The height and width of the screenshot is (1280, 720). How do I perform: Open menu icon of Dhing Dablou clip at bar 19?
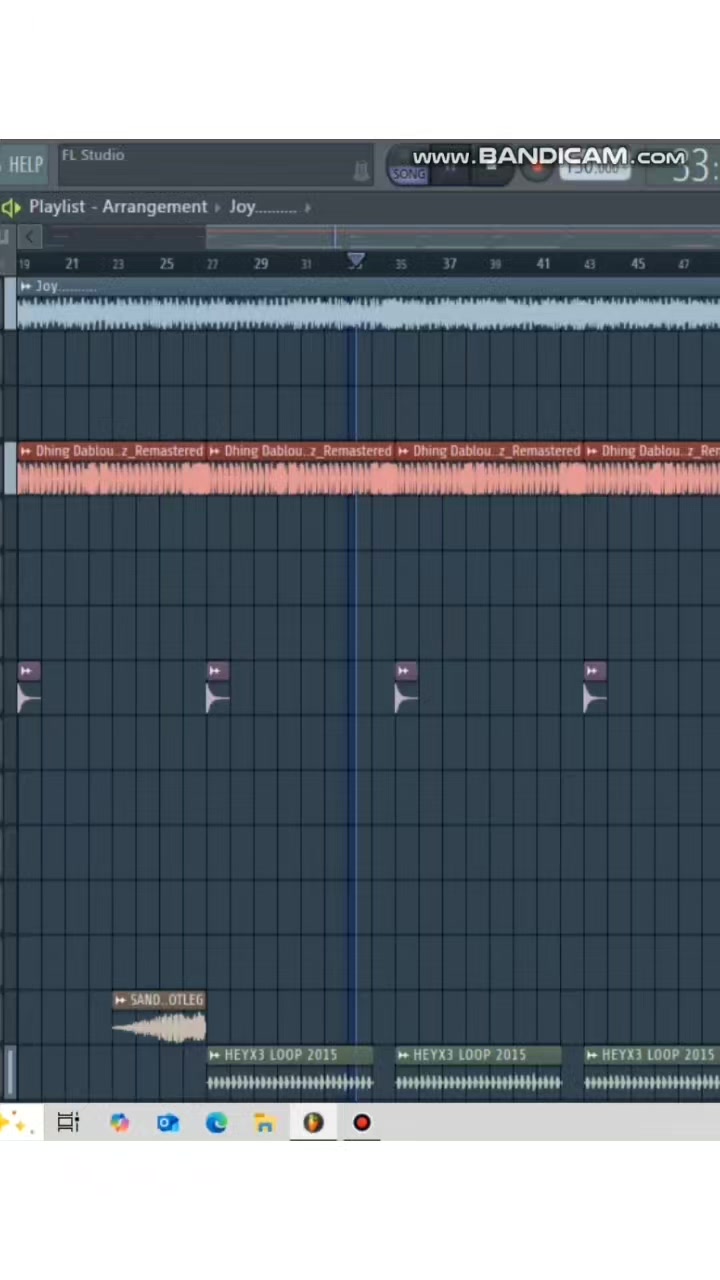(x=26, y=451)
